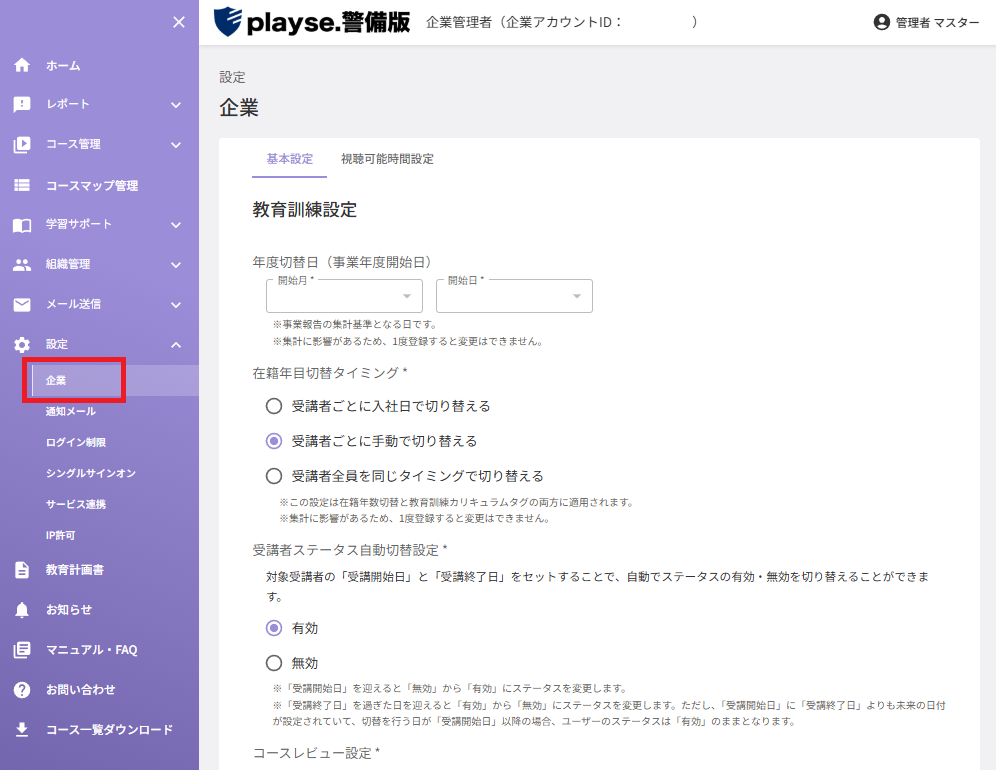This screenshot has width=996, height=770.
Task: Select 有効 radio button
Action: coord(274,628)
